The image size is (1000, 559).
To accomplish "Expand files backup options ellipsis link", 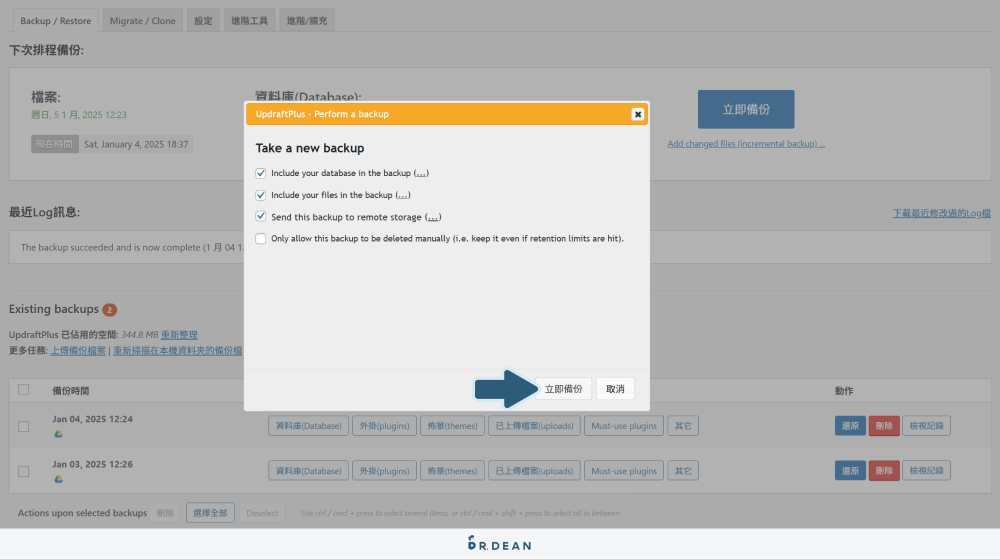I will (x=402, y=195).
